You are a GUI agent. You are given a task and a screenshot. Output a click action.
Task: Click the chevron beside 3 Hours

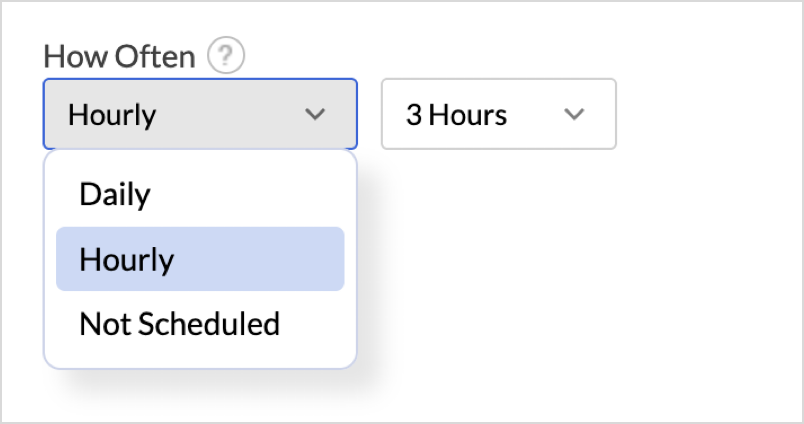[x=574, y=115]
